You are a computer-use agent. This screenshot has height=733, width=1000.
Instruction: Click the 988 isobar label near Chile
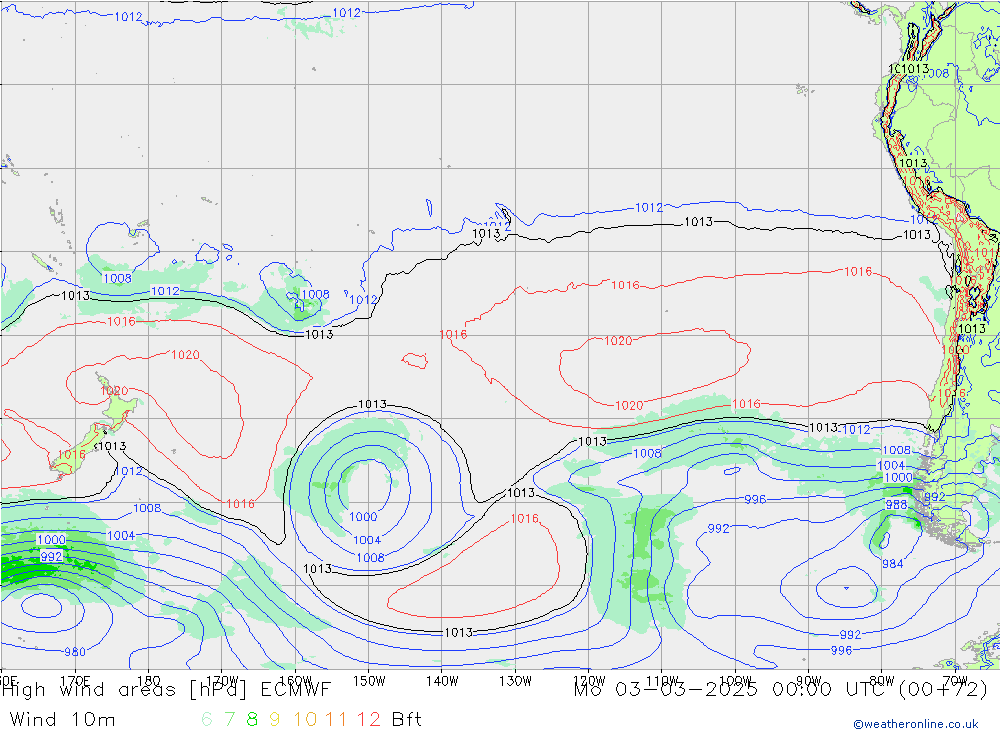point(896,505)
